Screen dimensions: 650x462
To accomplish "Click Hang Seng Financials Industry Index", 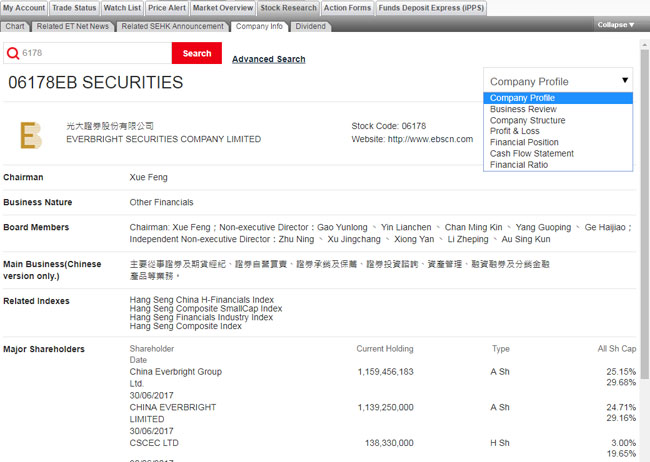I will pyautogui.click(x=201, y=317).
